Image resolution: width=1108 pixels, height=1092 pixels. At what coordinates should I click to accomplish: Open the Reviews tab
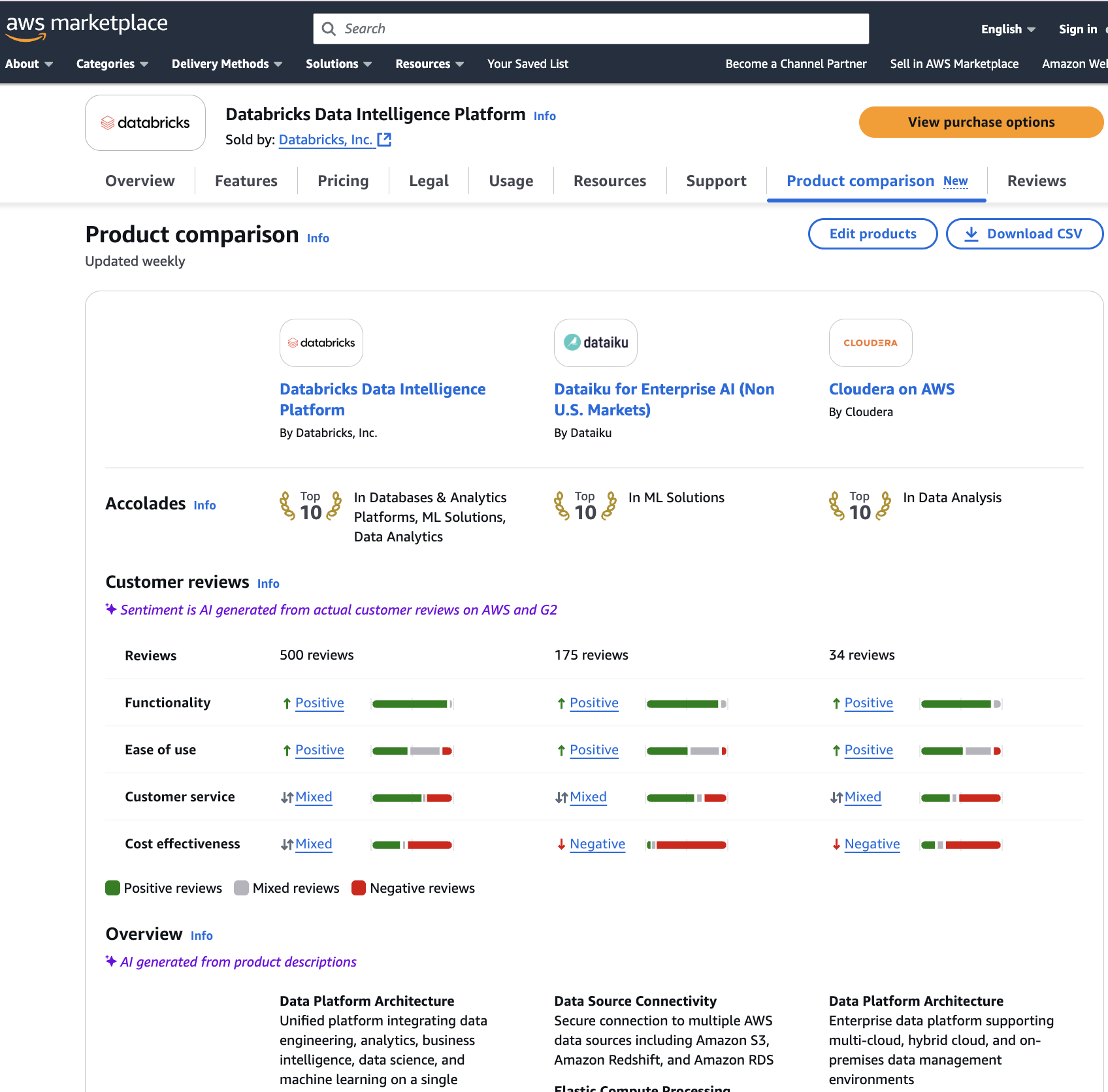click(x=1036, y=181)
